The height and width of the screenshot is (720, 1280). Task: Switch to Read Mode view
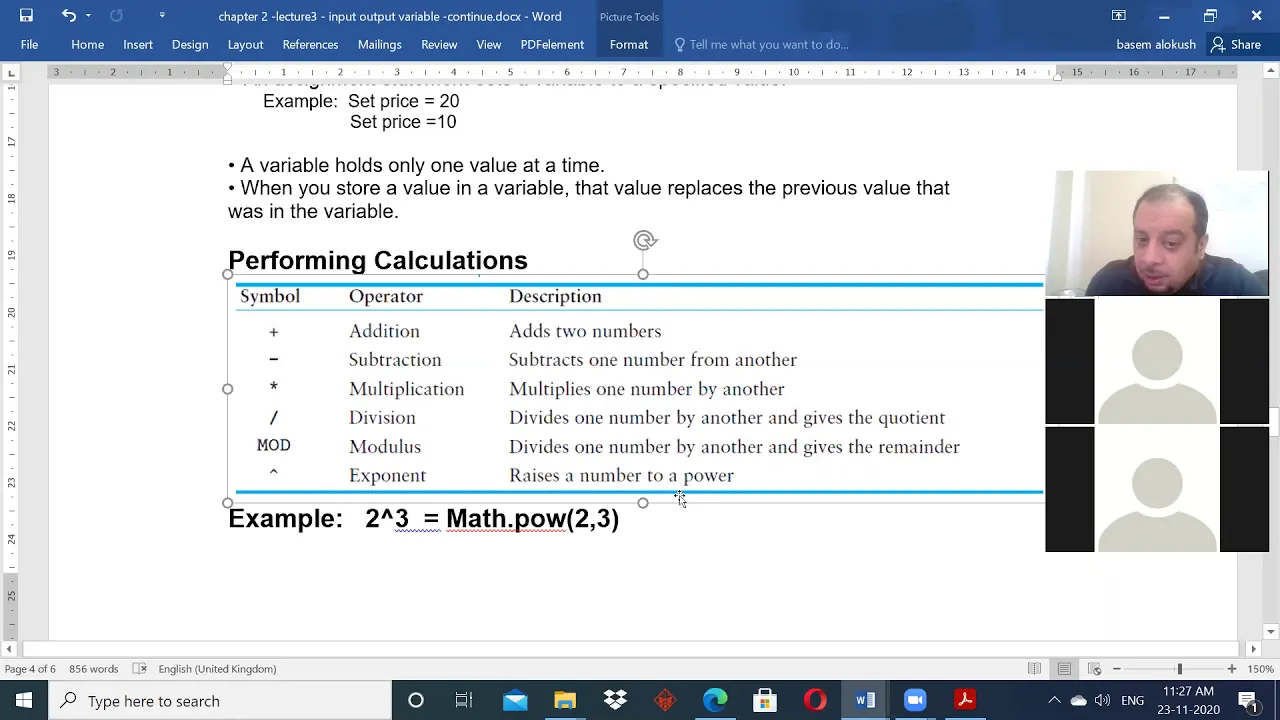pos(1034,669)
